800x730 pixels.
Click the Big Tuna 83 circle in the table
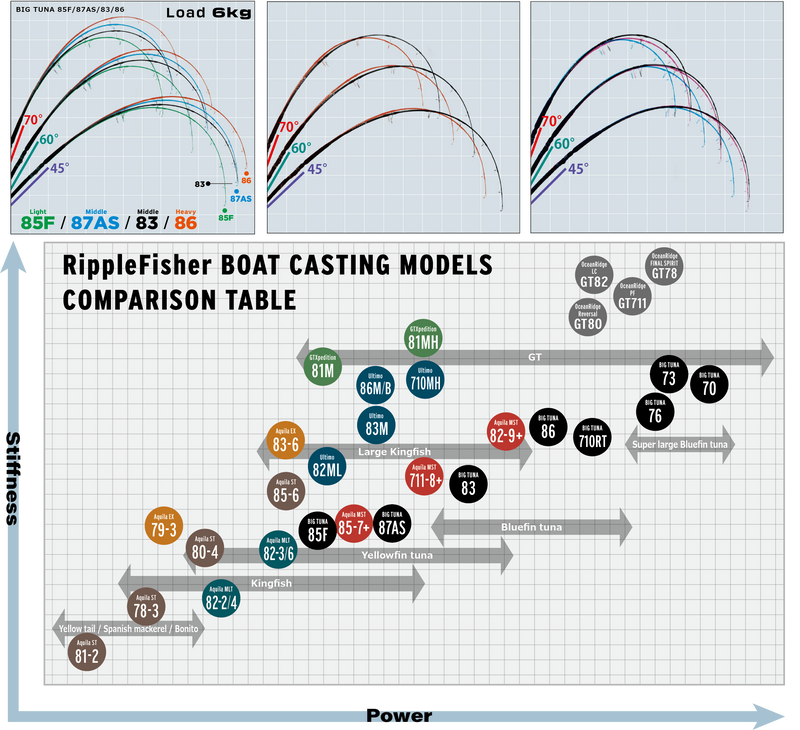(468, 484)
